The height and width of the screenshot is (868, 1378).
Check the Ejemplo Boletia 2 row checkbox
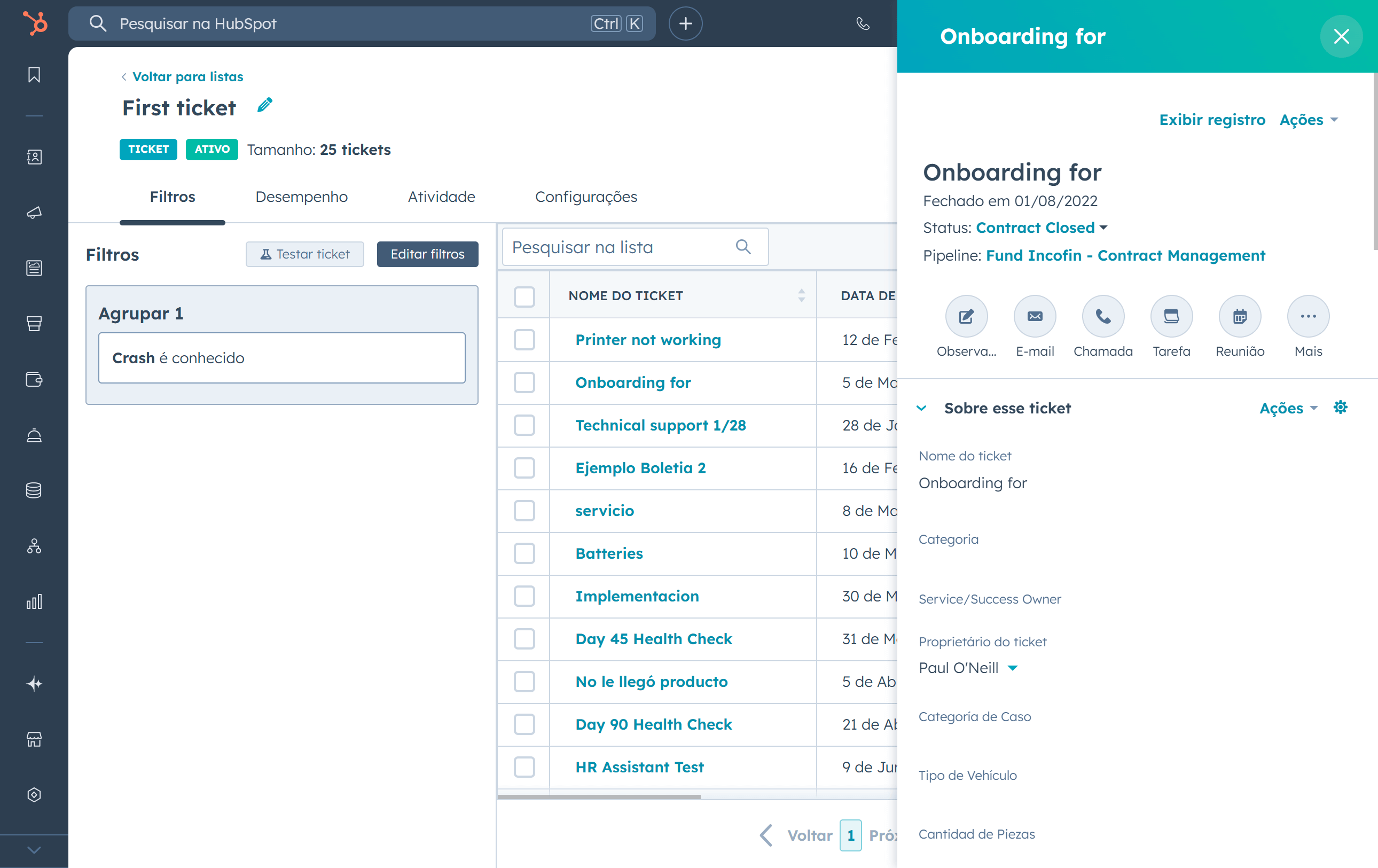point(524,468)
